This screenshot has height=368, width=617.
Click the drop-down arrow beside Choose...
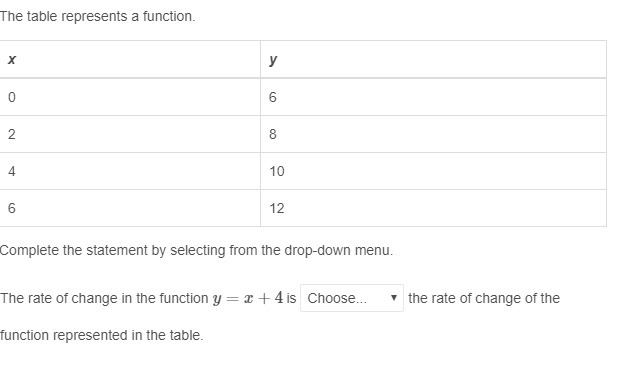[393, 298]
